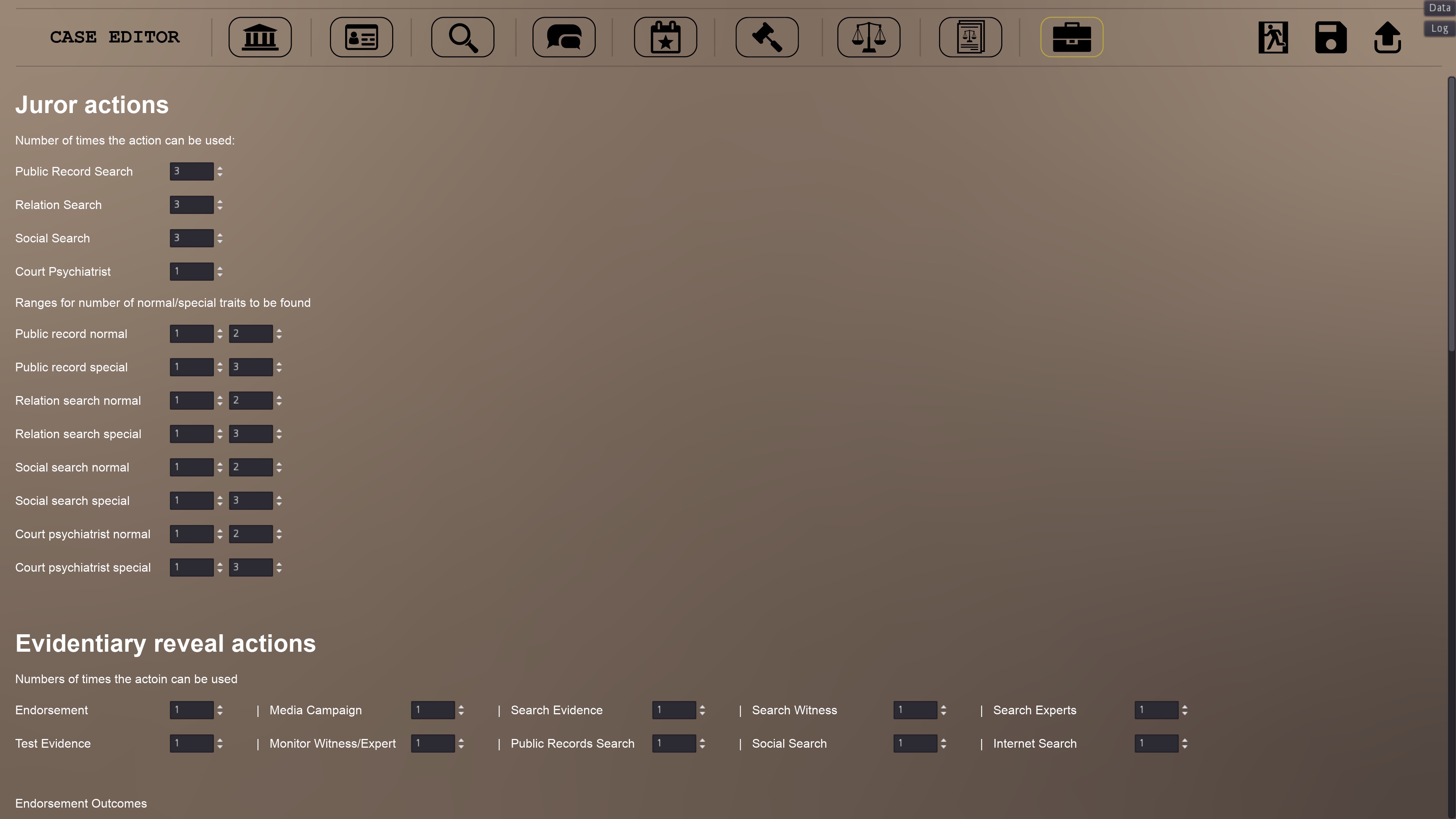Click Court psychiatrist special minimum field

(192, 567)
